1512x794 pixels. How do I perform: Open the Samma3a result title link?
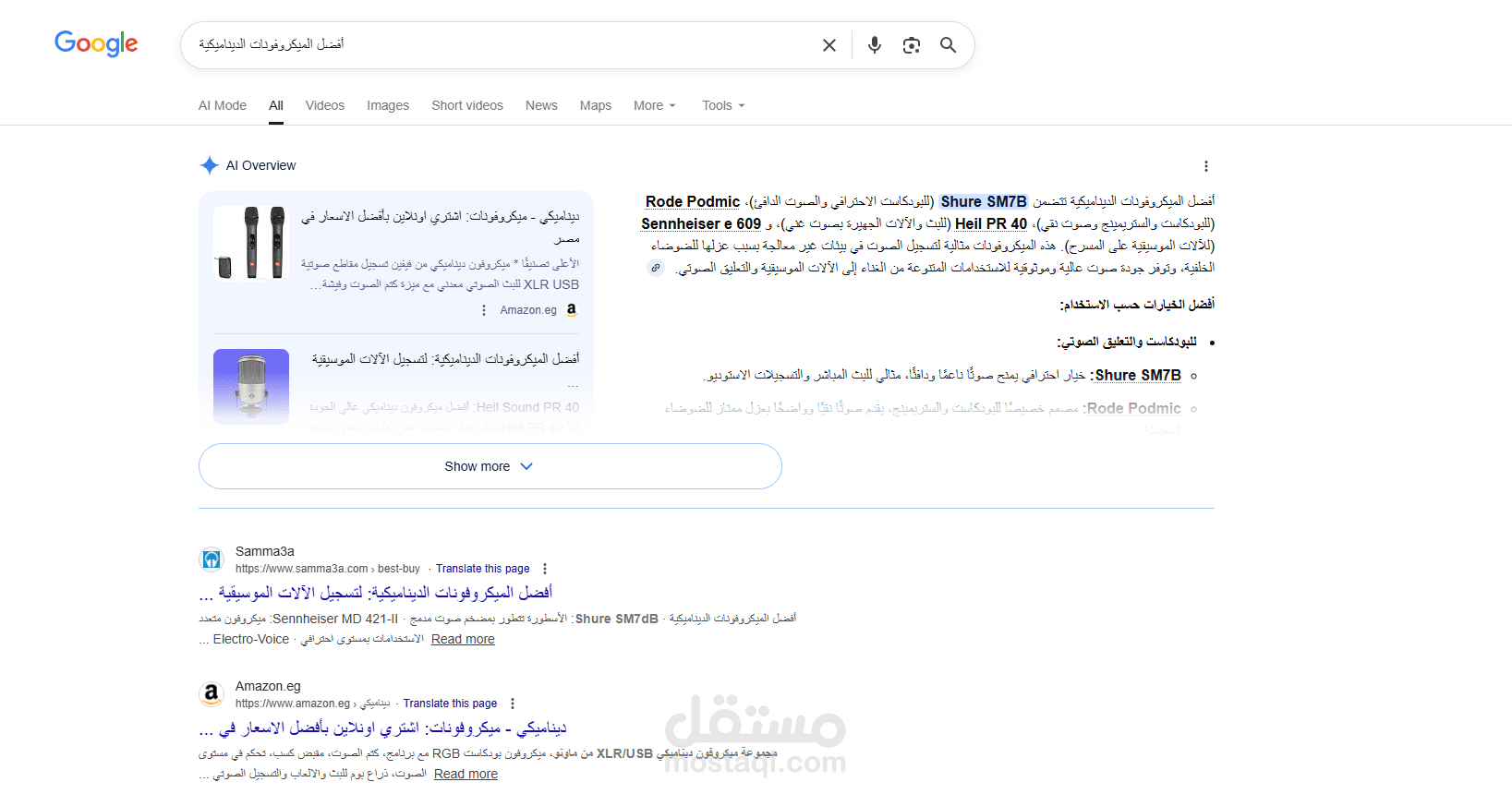[x=376, y=593]
